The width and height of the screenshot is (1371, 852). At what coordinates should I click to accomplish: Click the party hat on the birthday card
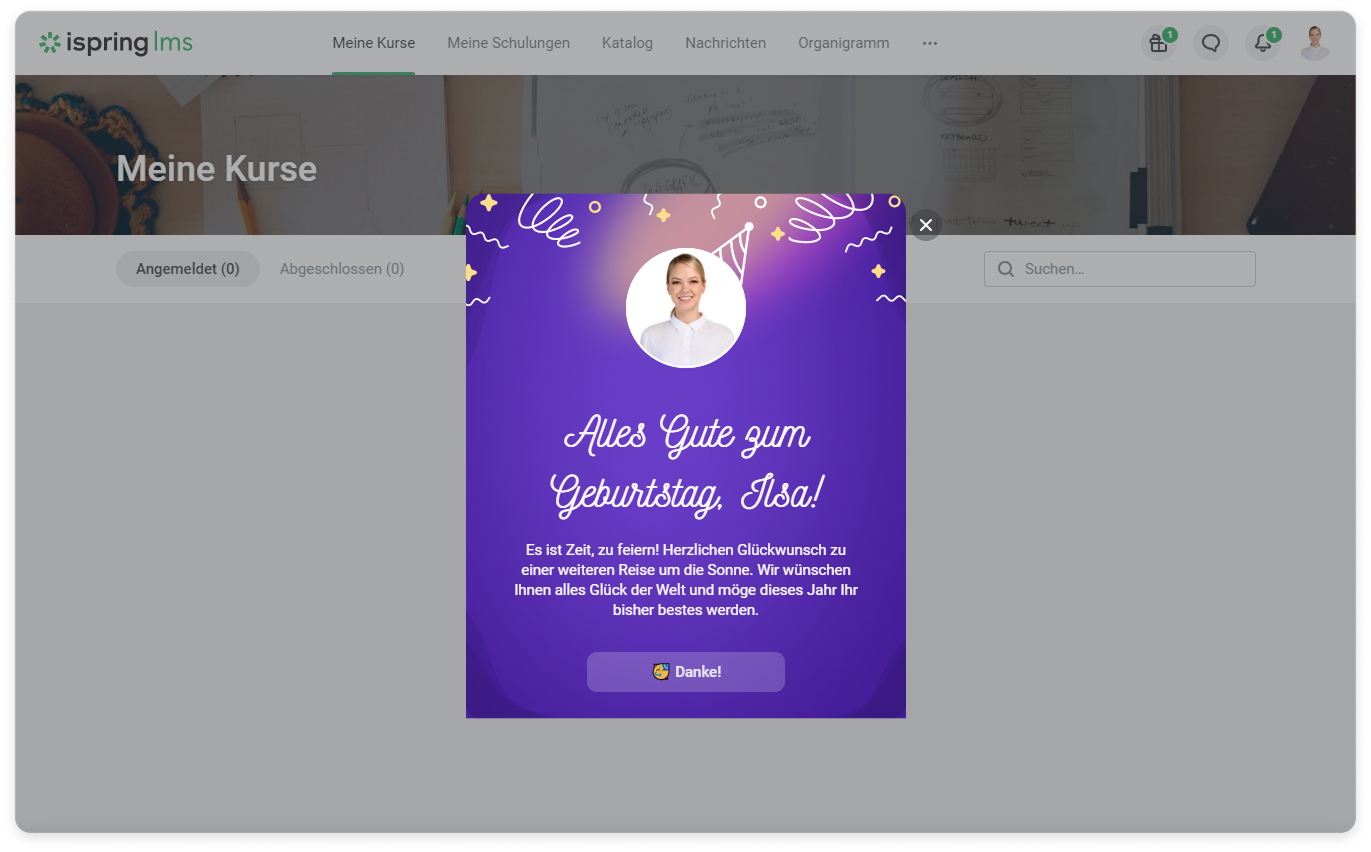point(735,250)
